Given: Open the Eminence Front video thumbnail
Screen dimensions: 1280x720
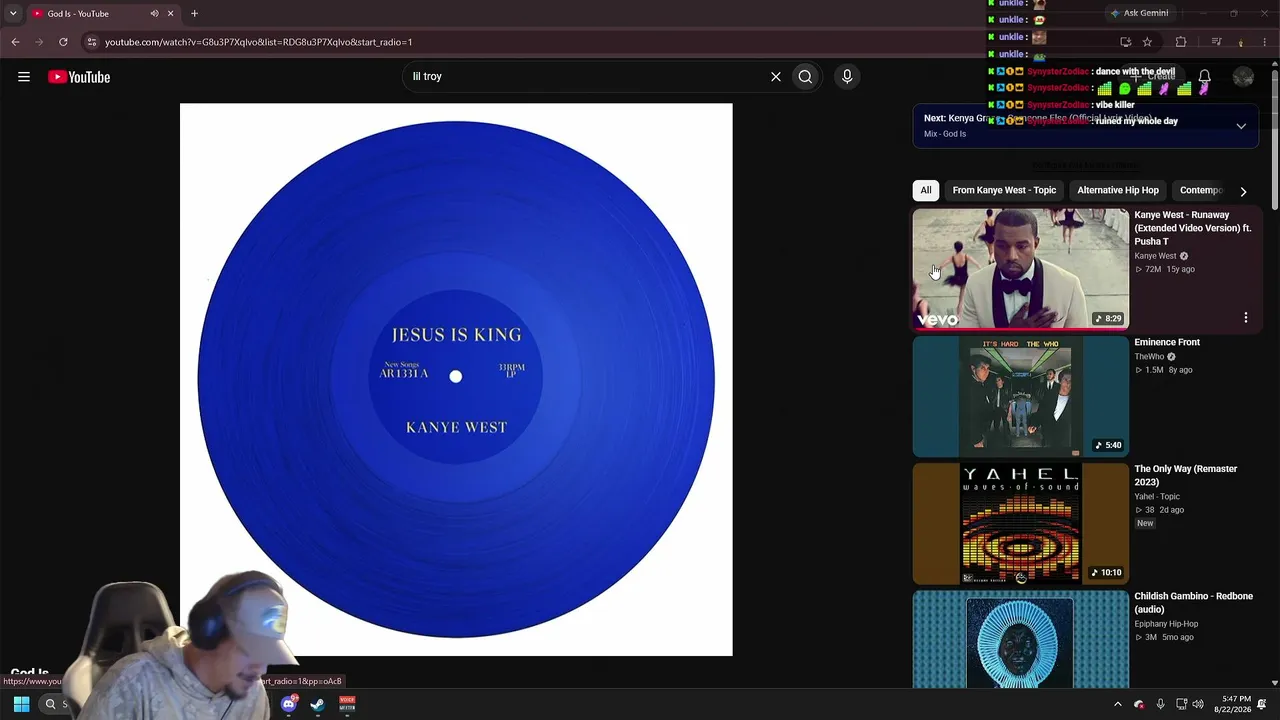Looking at the screenshot, I should pyautogui.click(x=1021, y=396).
